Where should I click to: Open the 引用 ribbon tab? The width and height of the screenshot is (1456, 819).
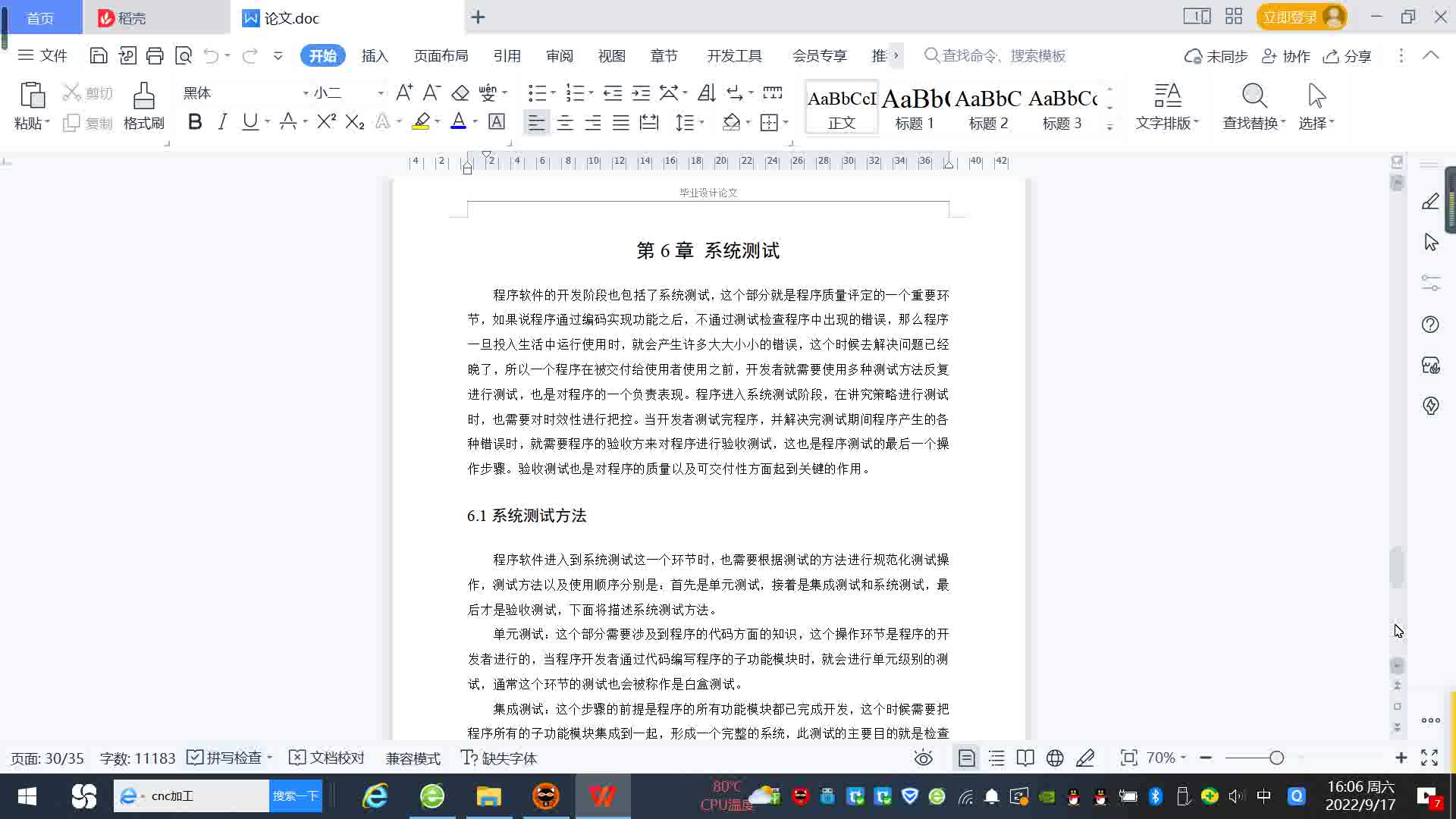pyautogui.click(x=507, y=55)
